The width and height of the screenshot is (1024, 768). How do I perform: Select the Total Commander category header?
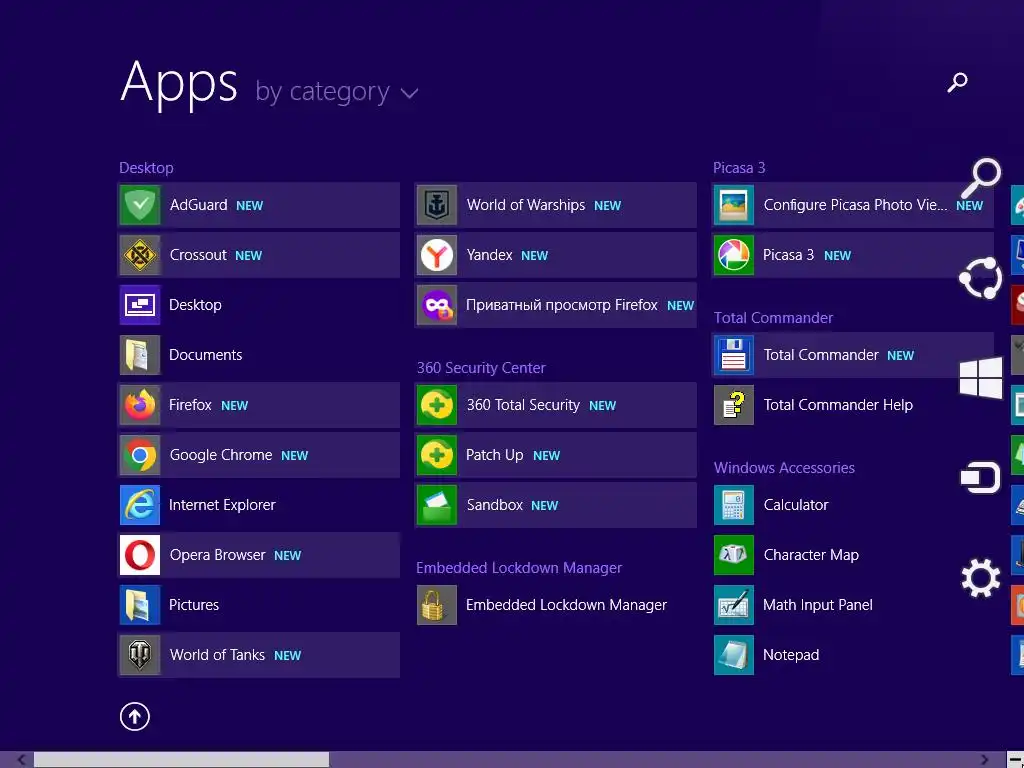[773, 318]
